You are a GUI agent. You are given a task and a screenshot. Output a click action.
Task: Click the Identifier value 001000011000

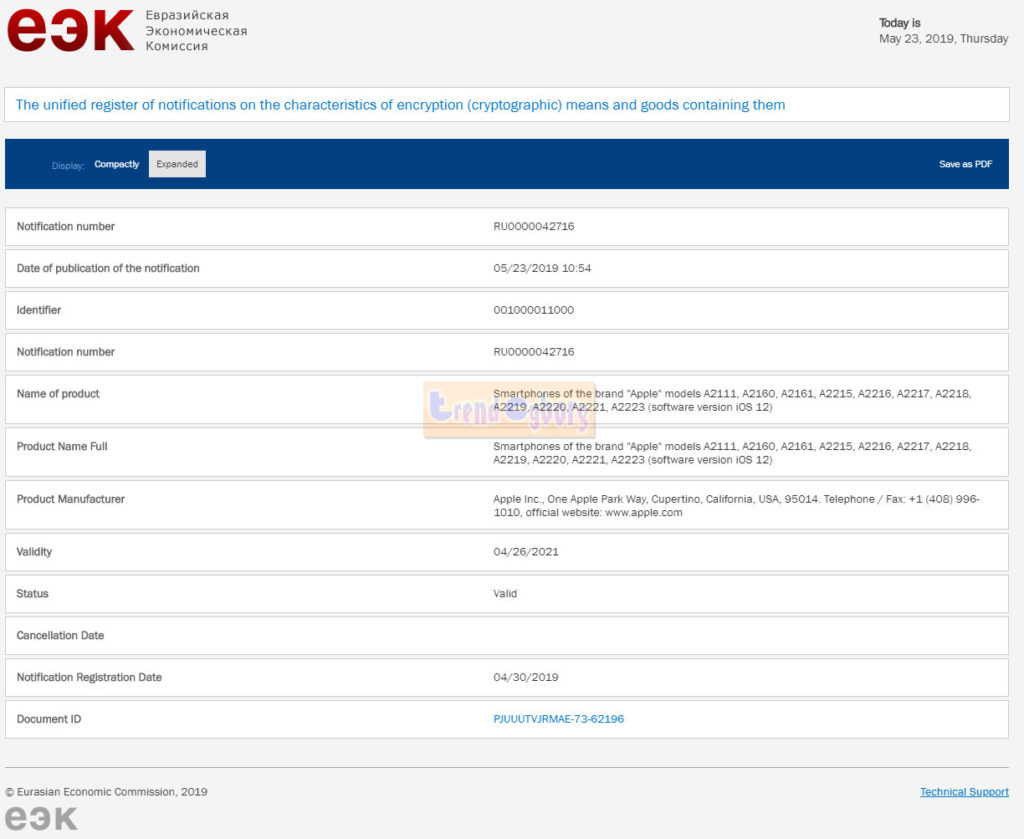coord(533,310)
